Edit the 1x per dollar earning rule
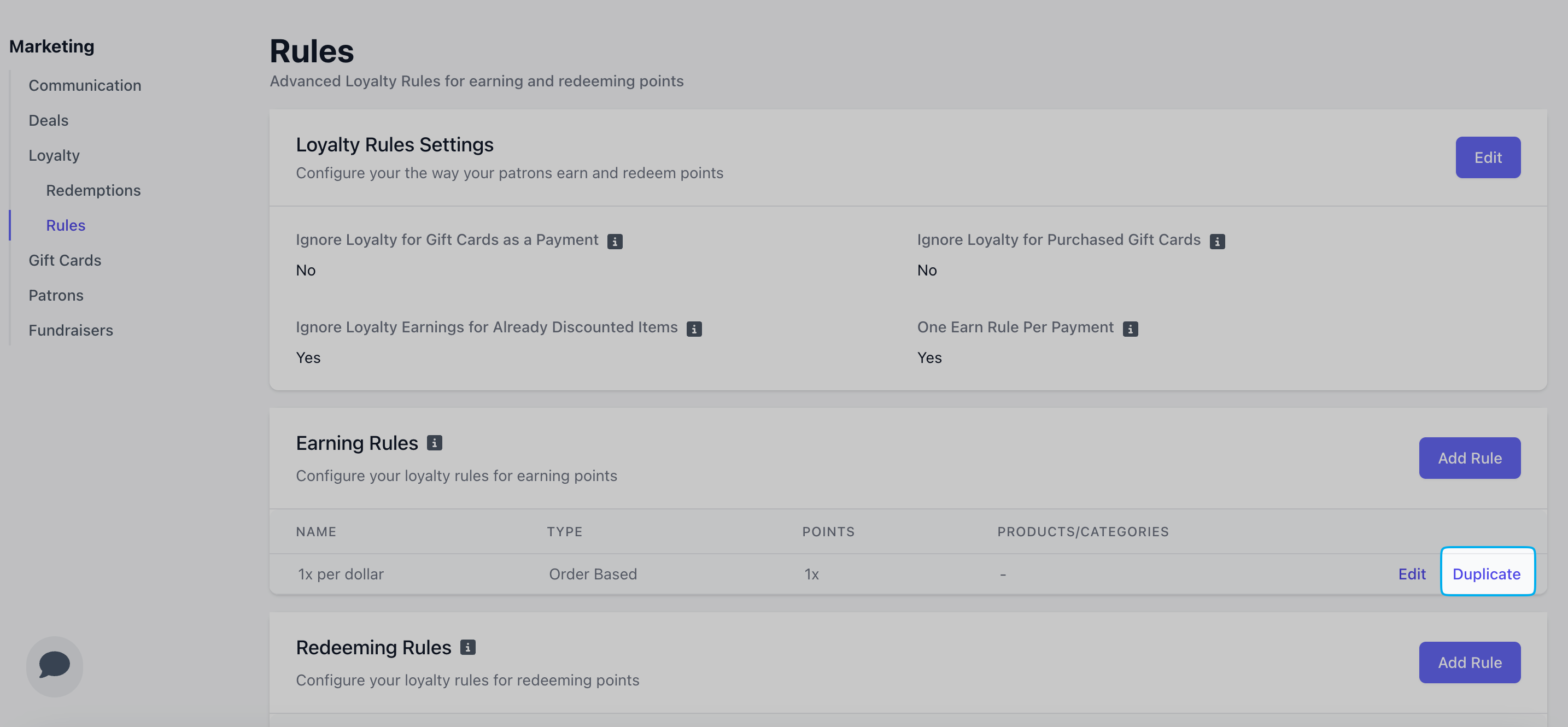 pyautogui.click(x=1411, y=574)
